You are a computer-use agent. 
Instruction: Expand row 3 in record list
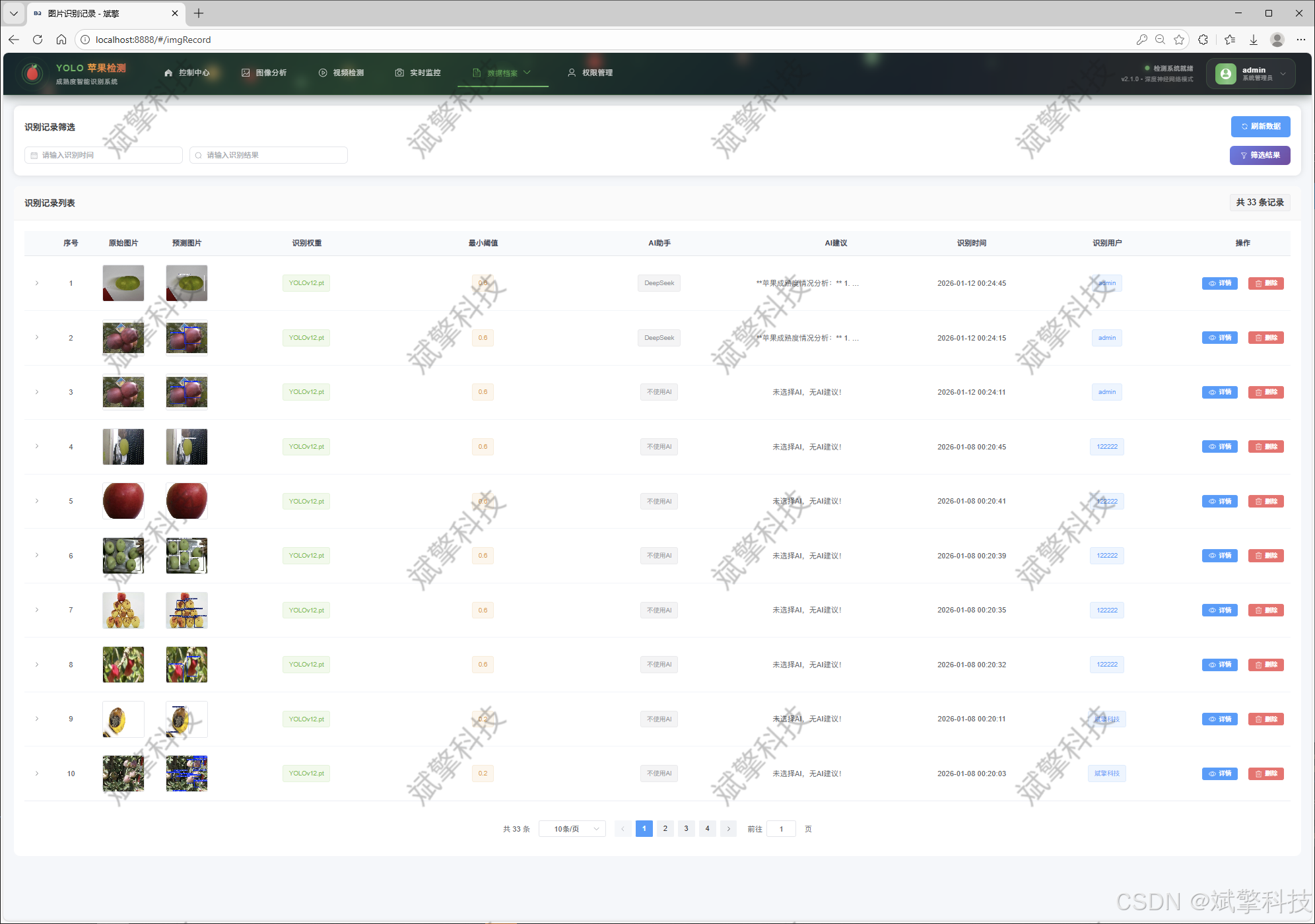click(37, 392)
